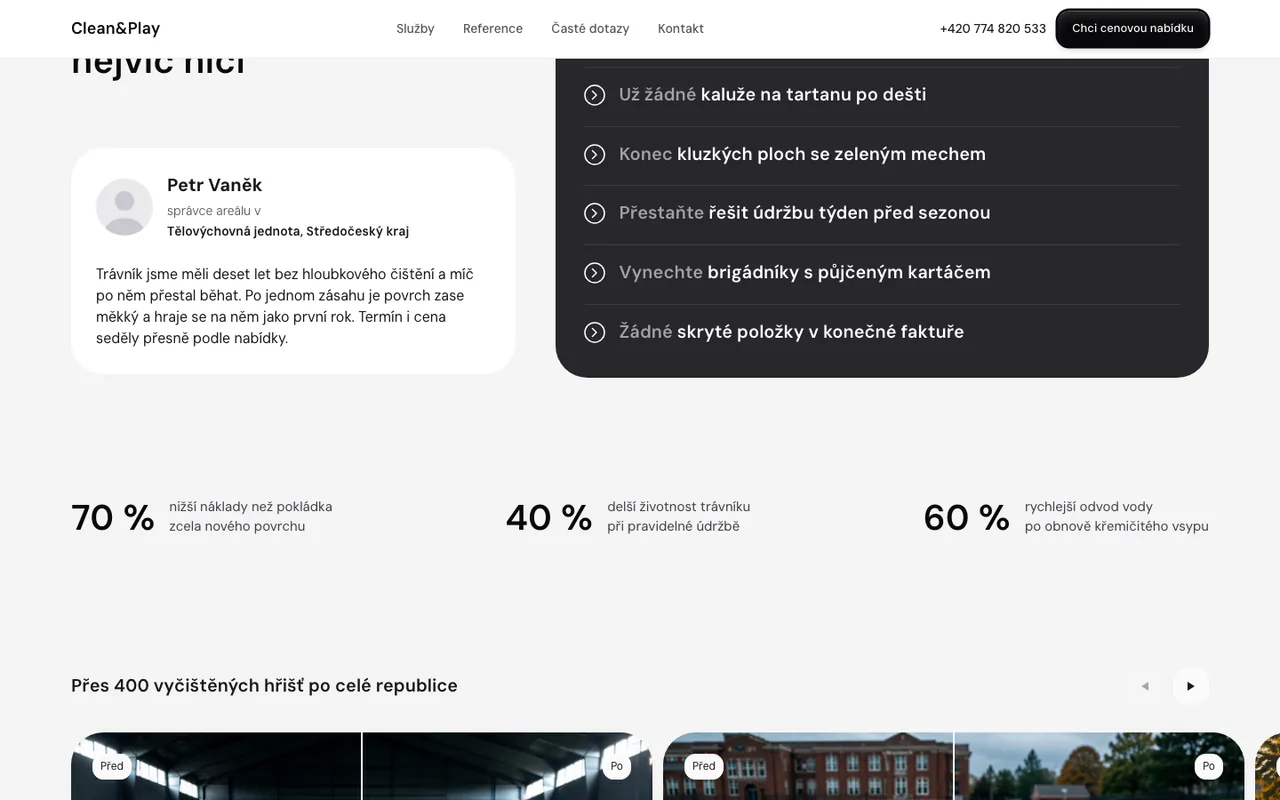The width and height of the screenshot is (1280, 800).
Task: Click the "Před" label on the school photo
Action: coord(704,766)
